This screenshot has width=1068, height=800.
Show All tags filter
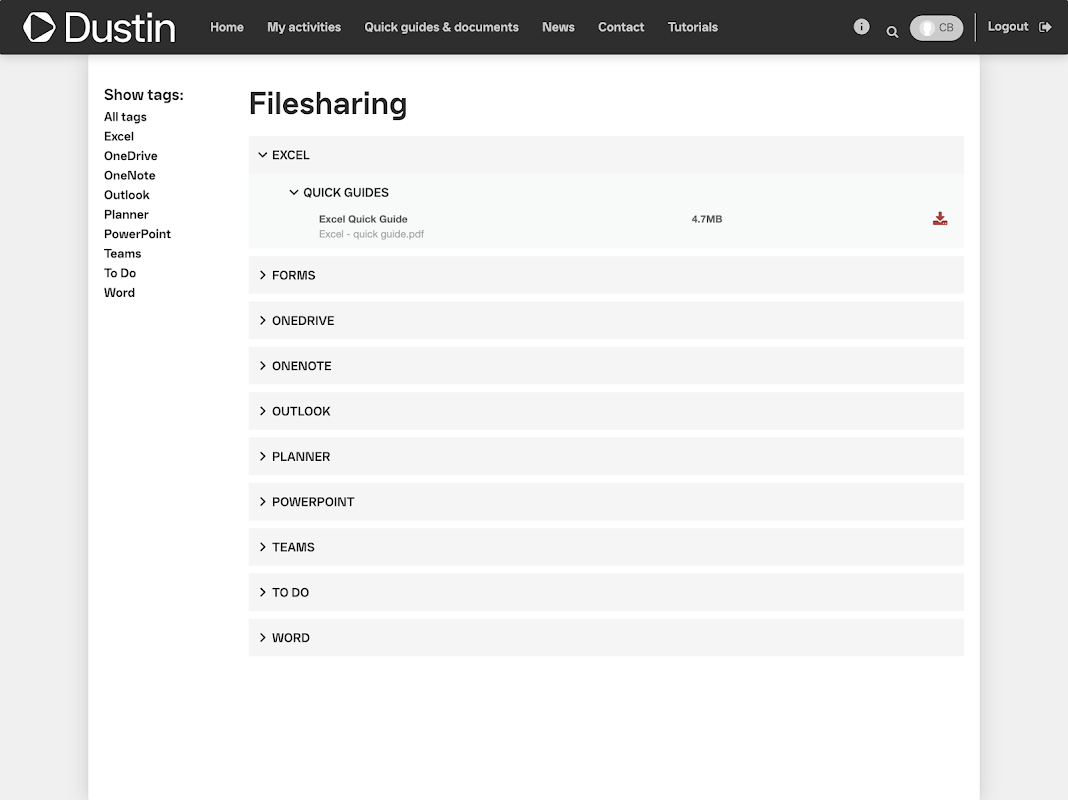[125, 117]
